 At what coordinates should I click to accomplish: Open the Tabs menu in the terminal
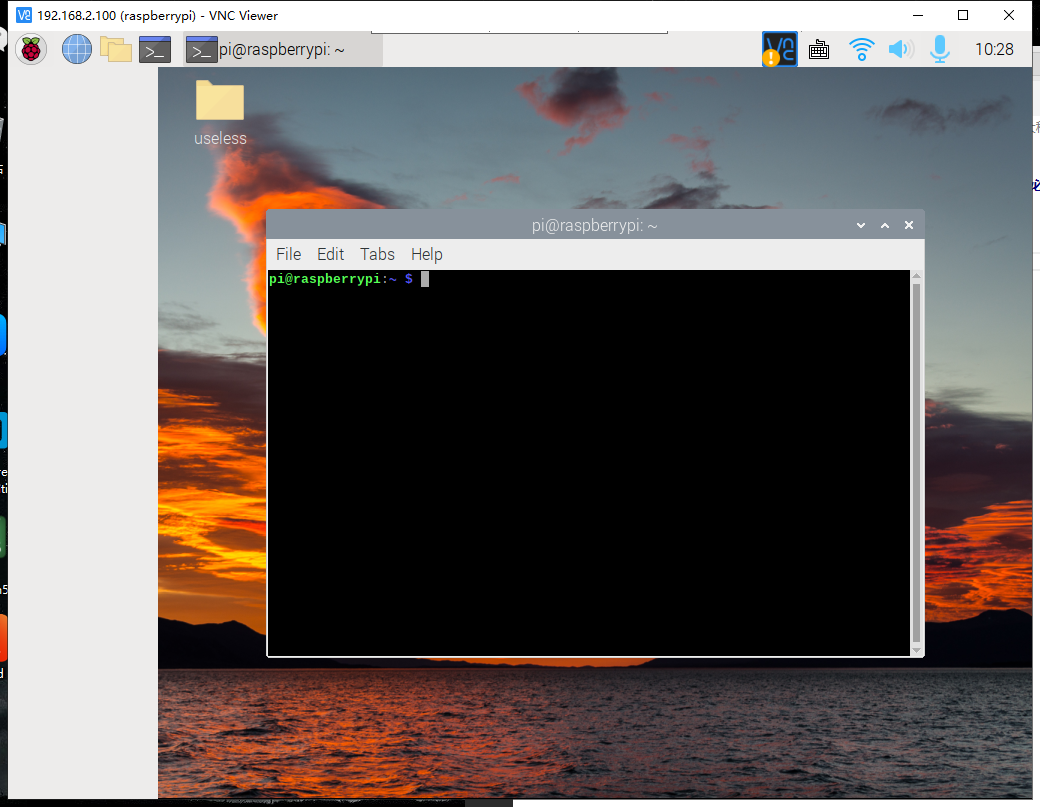(x=377, y=254)
